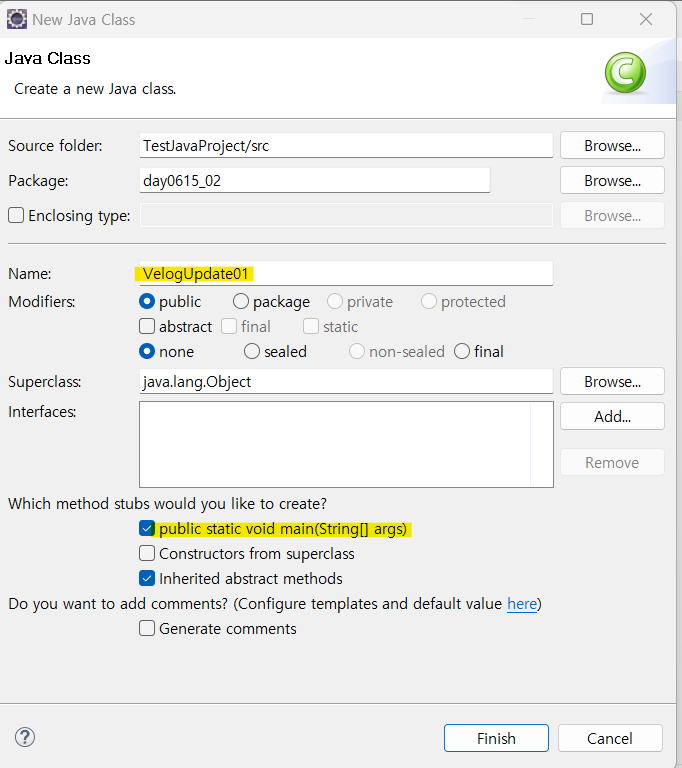The height and width of the screenshot is (768, 682).
Task: Uncheck public static void main stub
Action: [x=147, y=528]
